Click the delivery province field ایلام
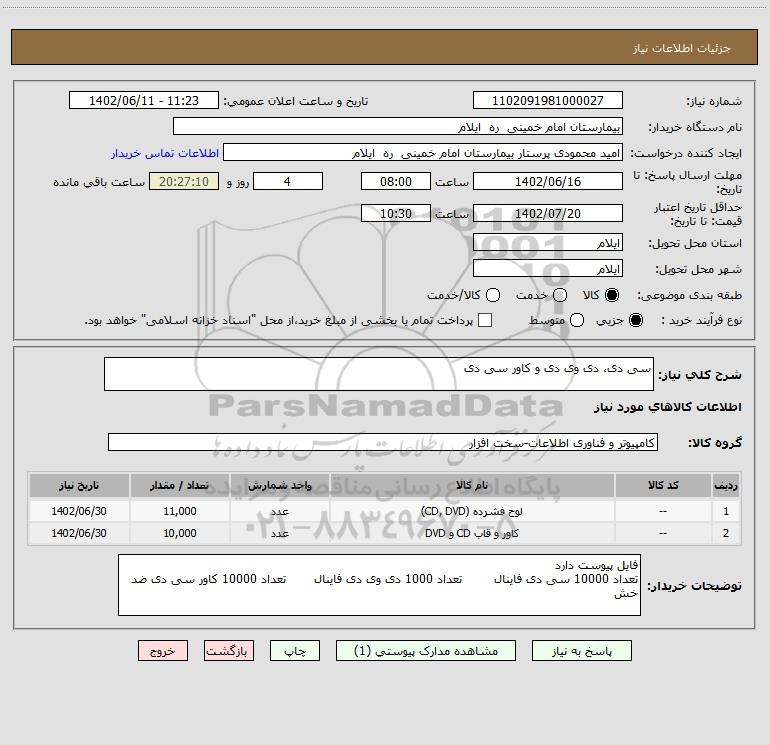This screenshot has height=745, width=770. pos(548,243)
